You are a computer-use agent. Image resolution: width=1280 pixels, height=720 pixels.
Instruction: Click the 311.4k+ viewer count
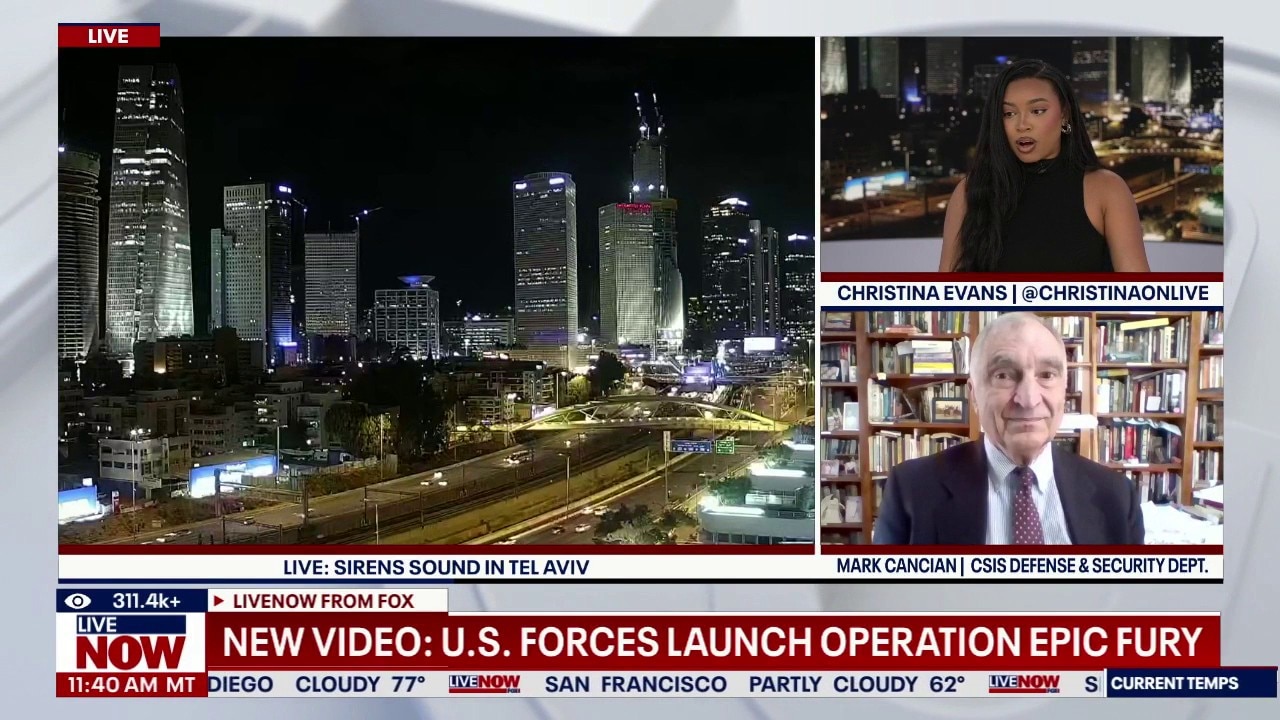coord(146,601)
